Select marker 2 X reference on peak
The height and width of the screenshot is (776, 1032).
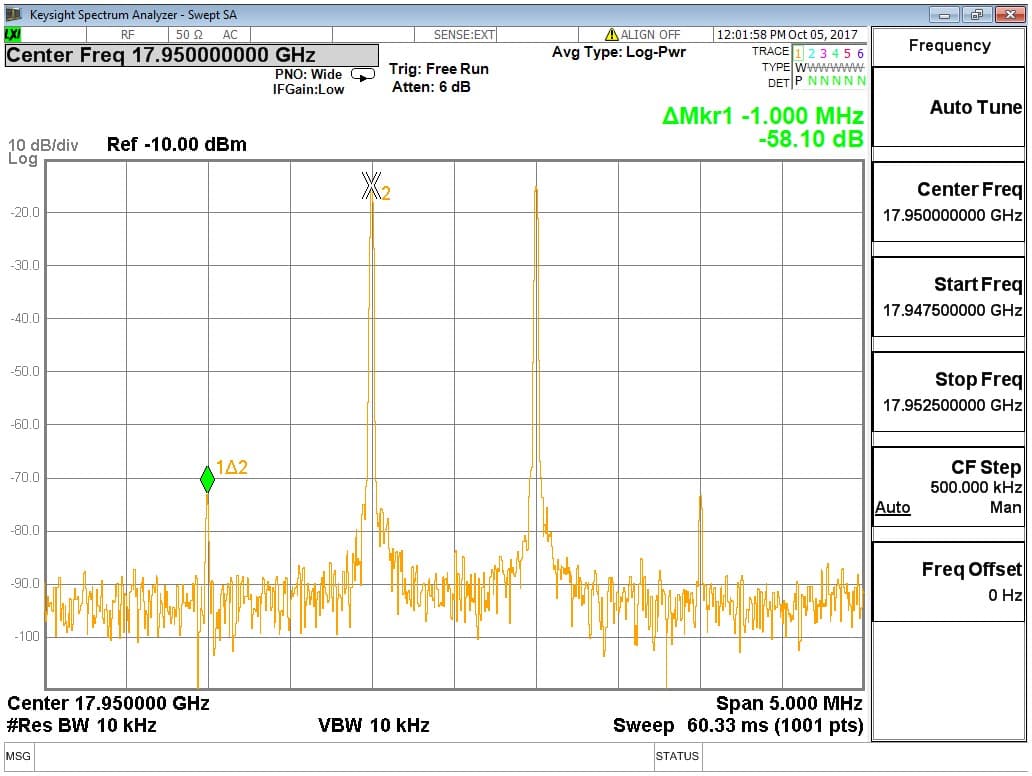[x=371, y=186]
